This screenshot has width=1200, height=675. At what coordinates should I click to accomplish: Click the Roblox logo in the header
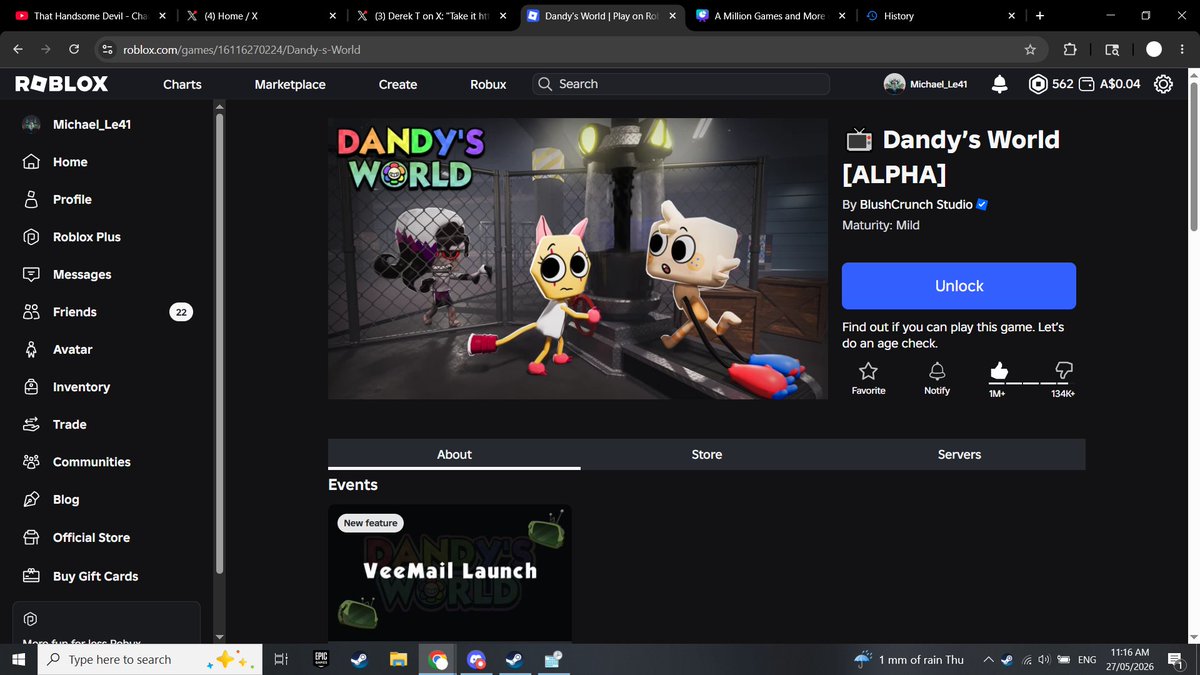point(62,84)
